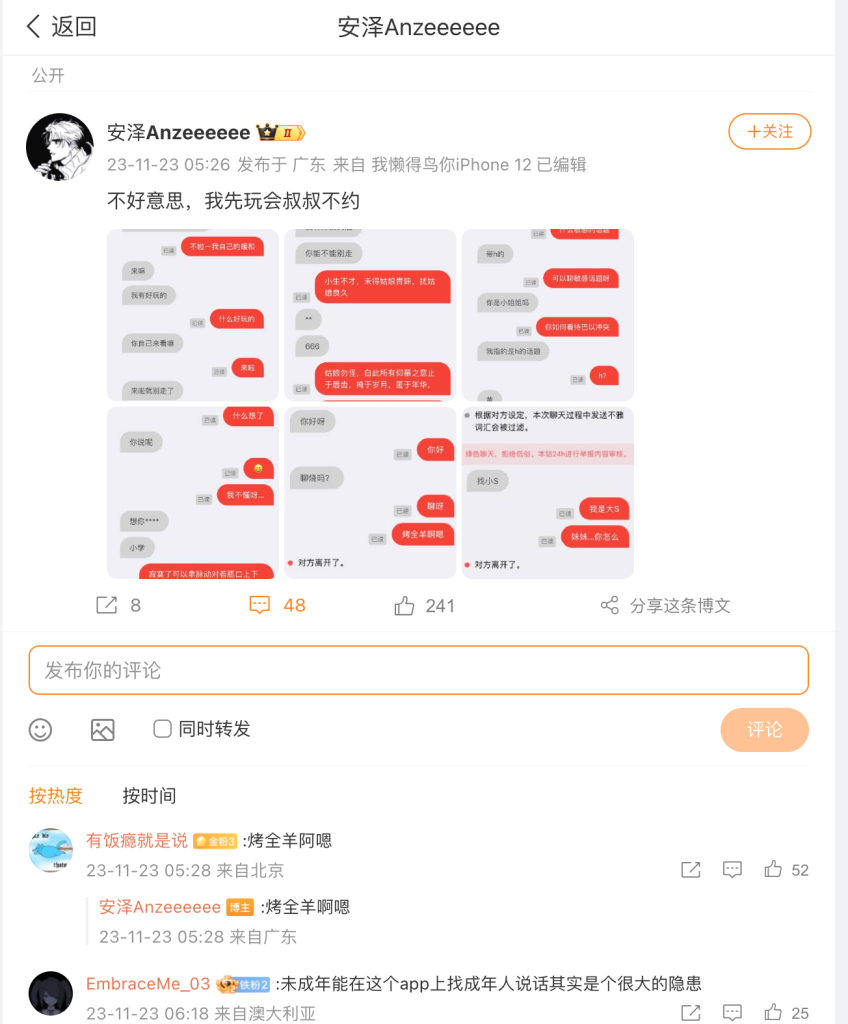Like EmbraceMe_03's comment with 25 likes
The width and height of the screenshot is (848, 1024).
774,1012
